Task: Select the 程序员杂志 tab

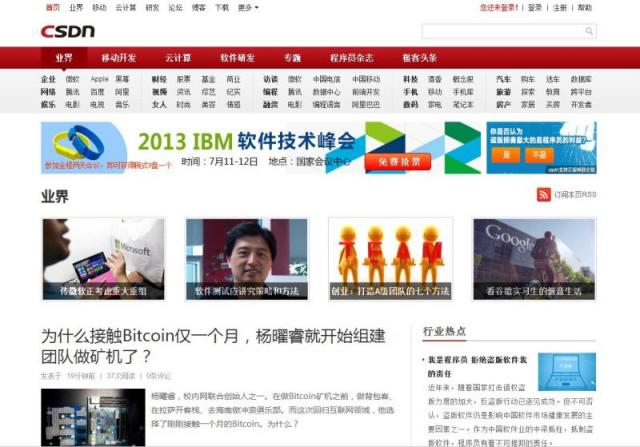Action: pyautogui.click(x=351, y=58)
